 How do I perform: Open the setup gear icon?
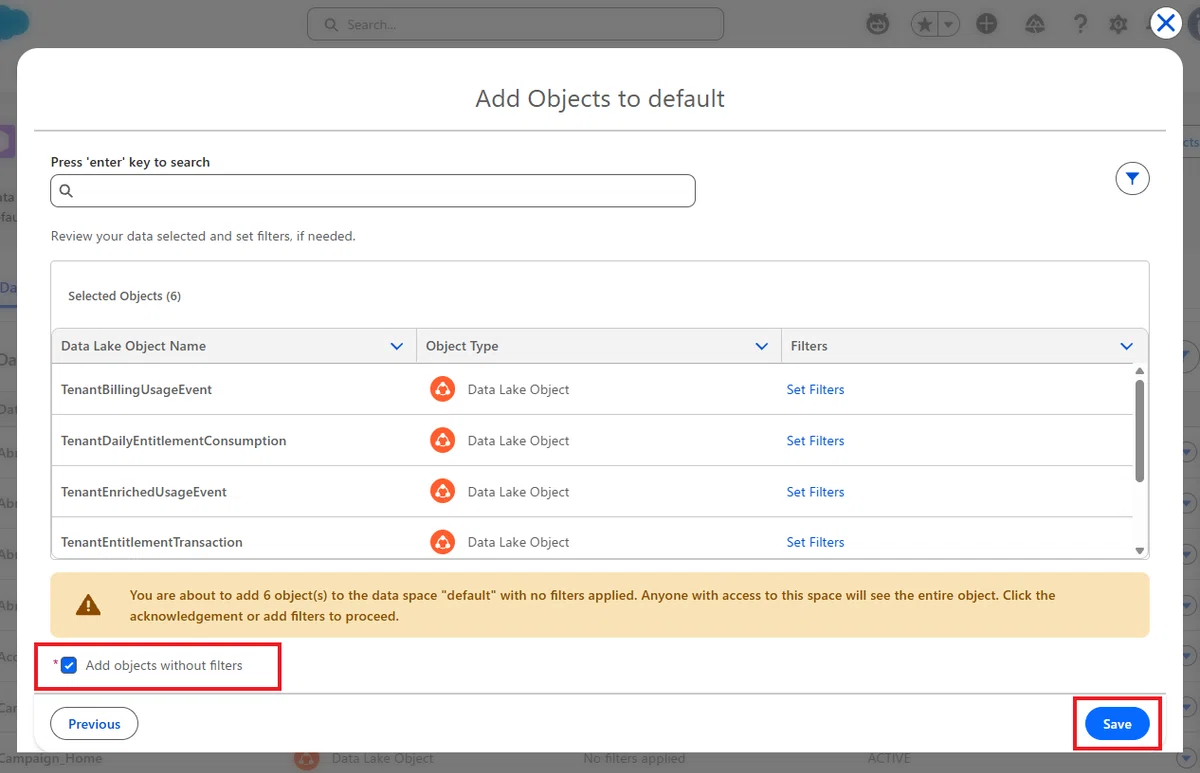(x=1118, y=24)
